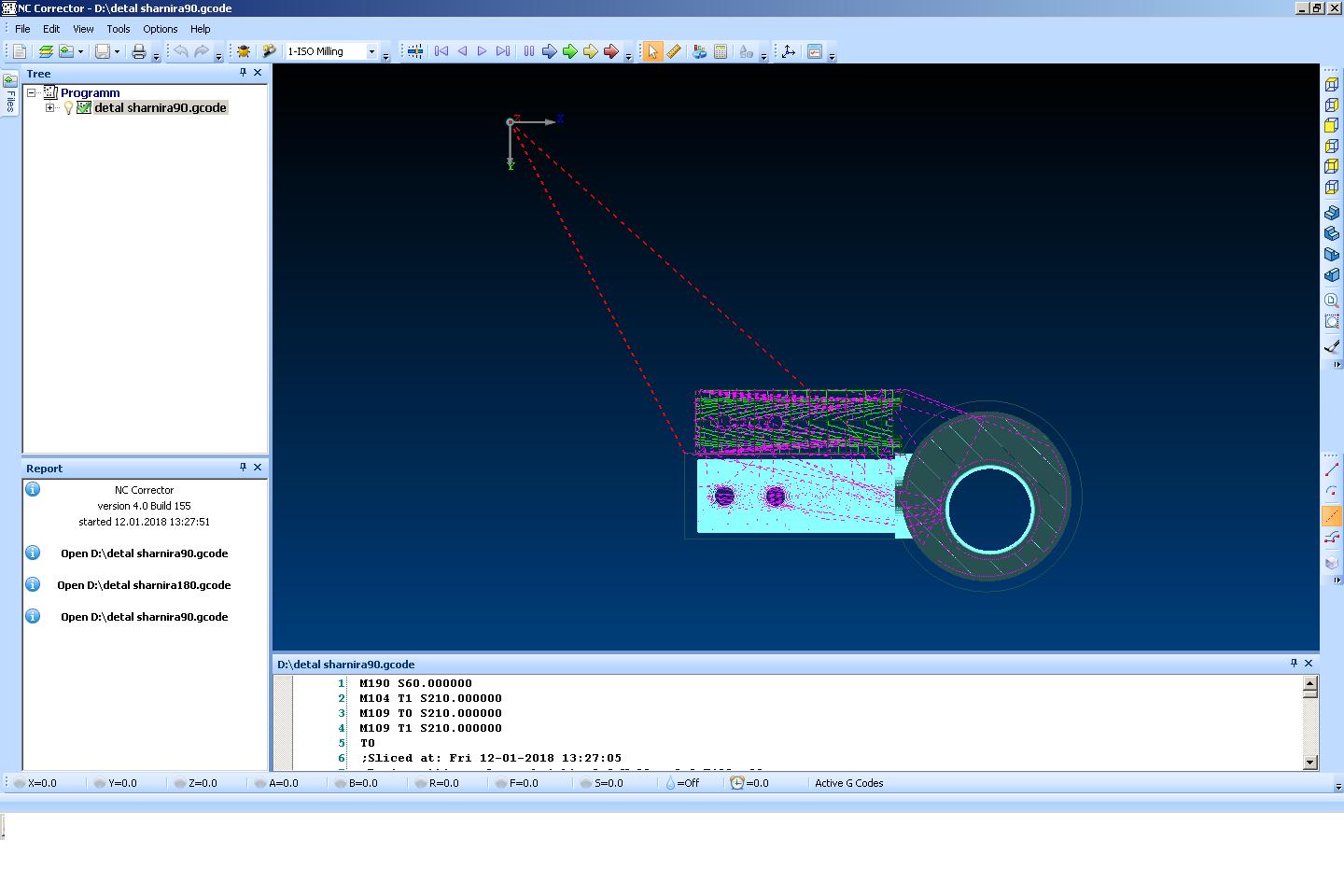Select the ruler measure tool

tap(673, 52)
